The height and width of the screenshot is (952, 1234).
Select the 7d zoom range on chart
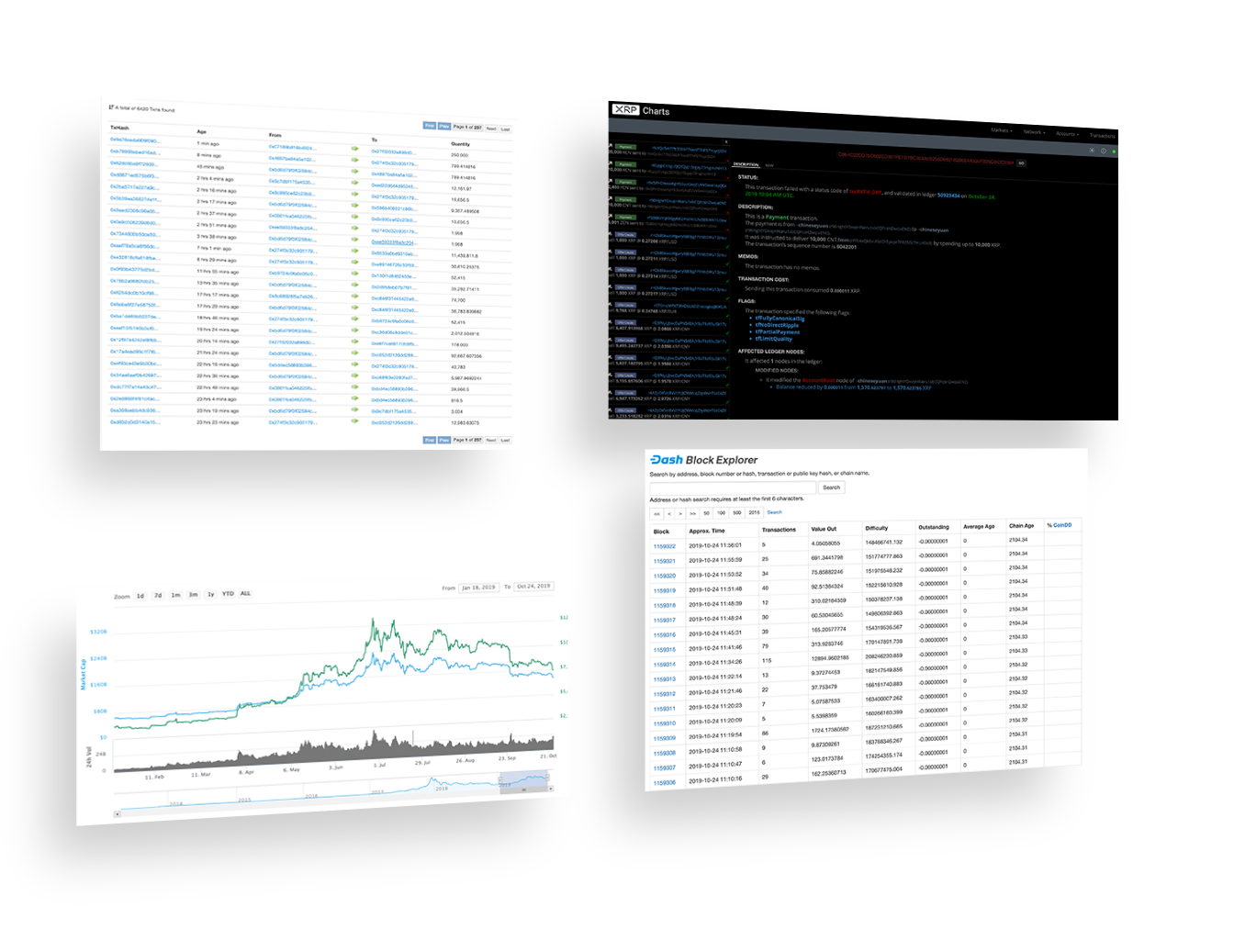point(158,596)
